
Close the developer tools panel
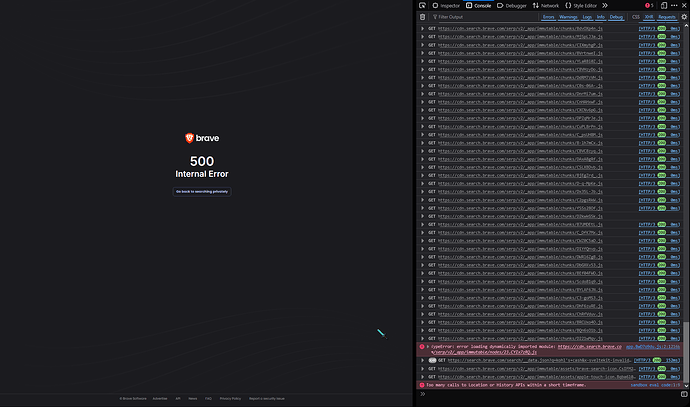tap(684, 5)
